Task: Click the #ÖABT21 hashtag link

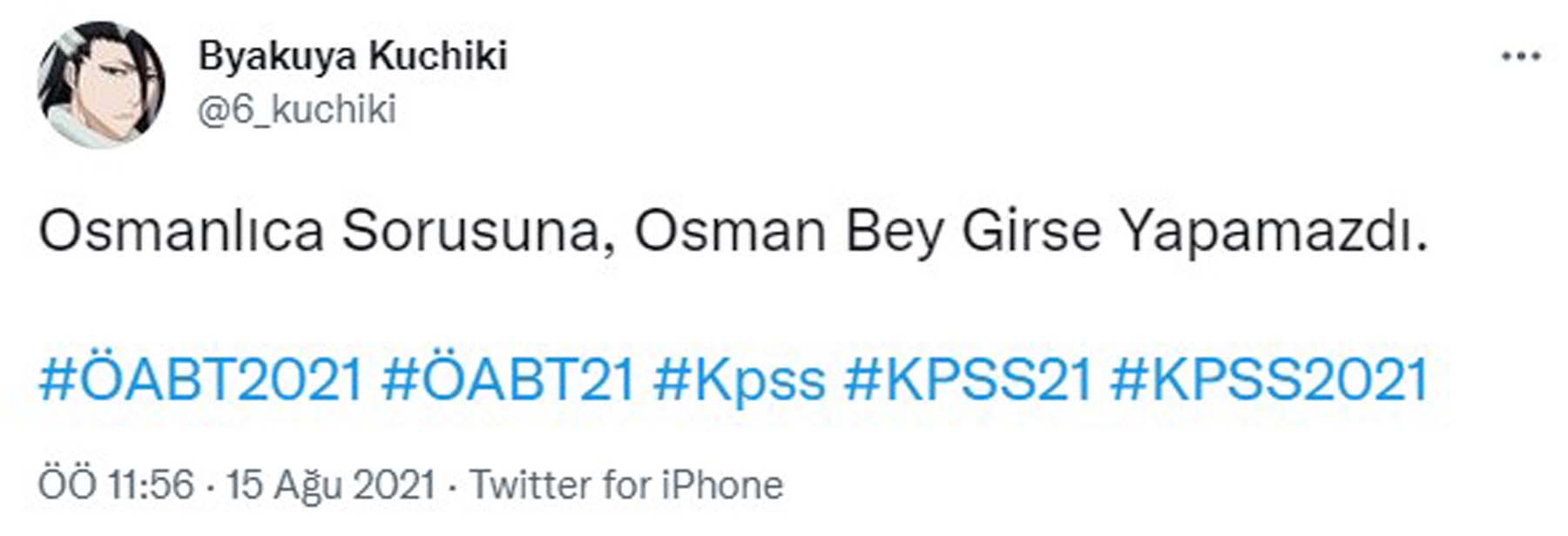Action: tap(510, 377)
